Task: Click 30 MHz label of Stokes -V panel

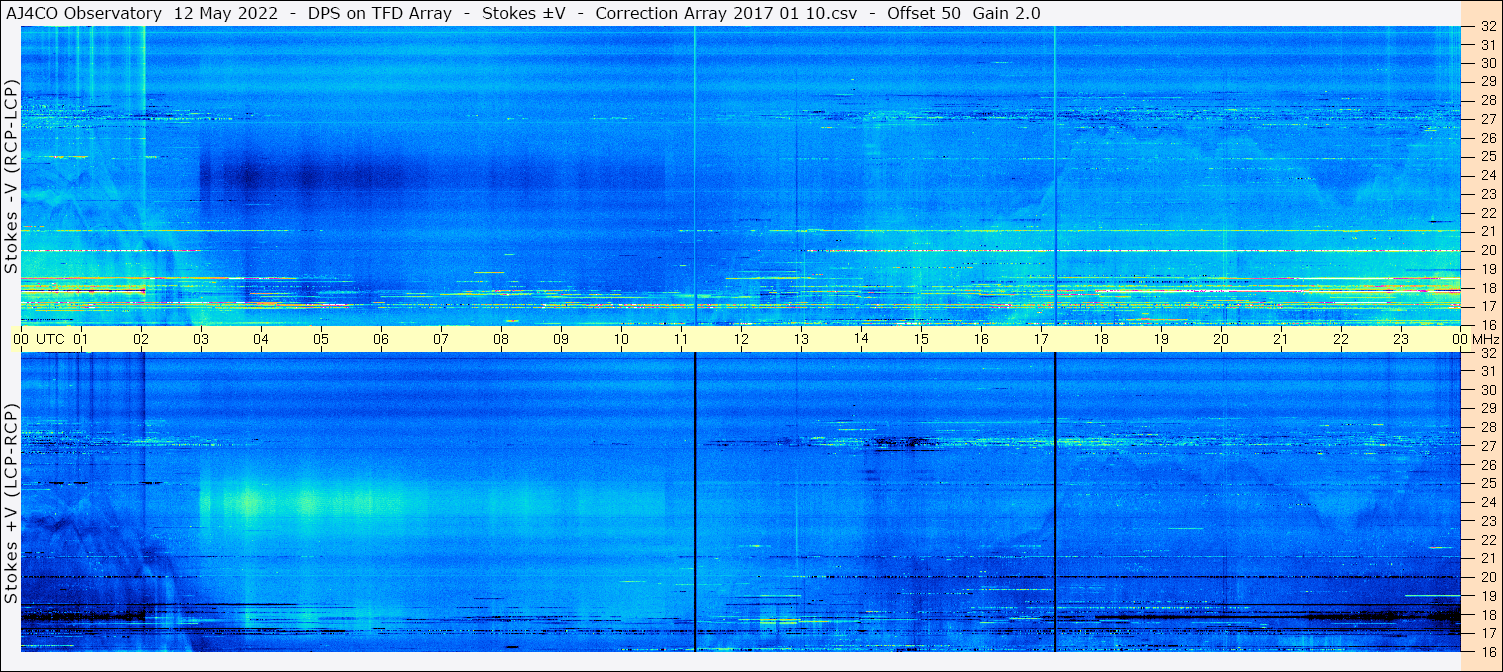Action: (1488, 63)
